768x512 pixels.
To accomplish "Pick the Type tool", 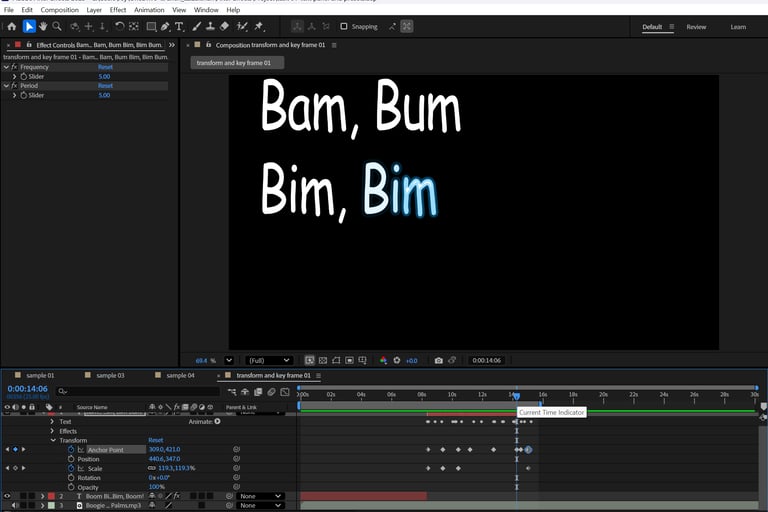I will pos(179,27).
